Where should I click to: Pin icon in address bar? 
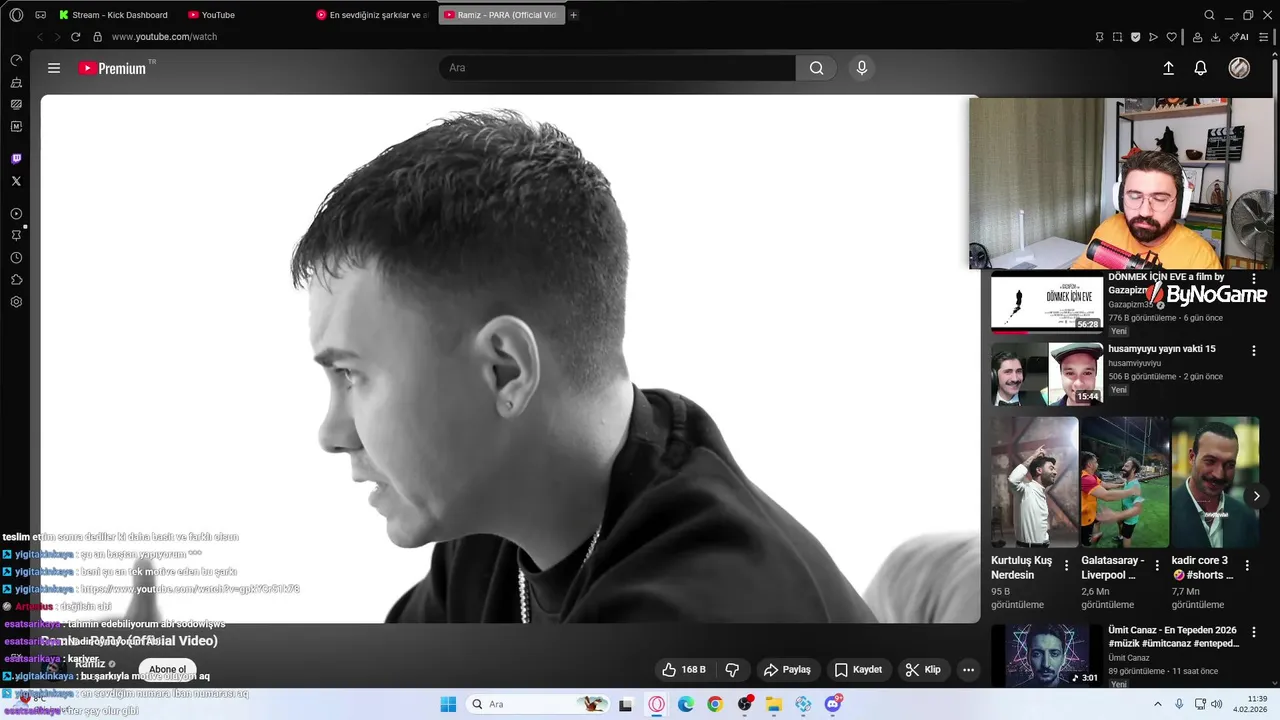(x=1099, y=37)
